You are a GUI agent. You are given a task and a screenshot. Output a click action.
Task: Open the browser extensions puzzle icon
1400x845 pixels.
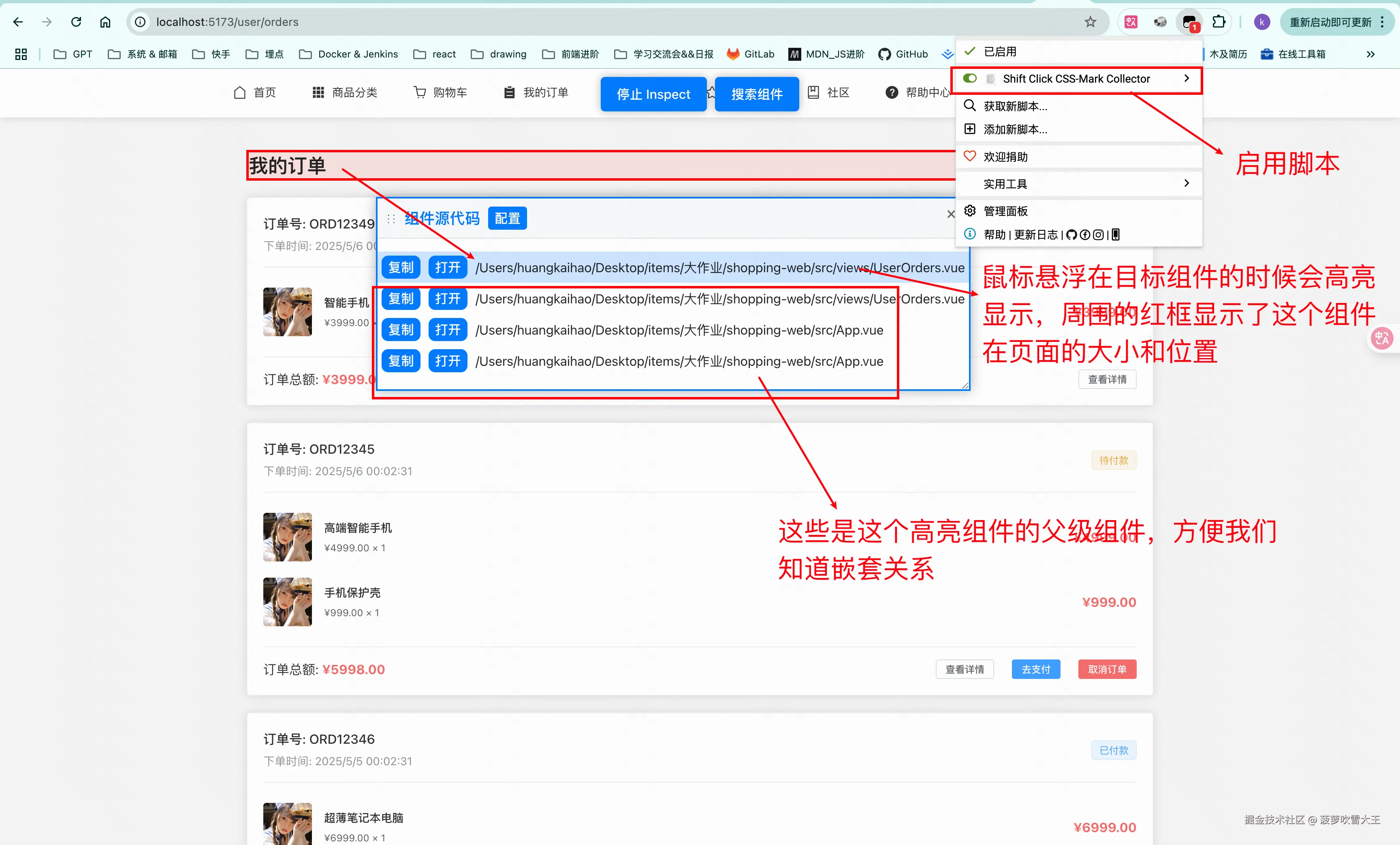[1218, 22]
